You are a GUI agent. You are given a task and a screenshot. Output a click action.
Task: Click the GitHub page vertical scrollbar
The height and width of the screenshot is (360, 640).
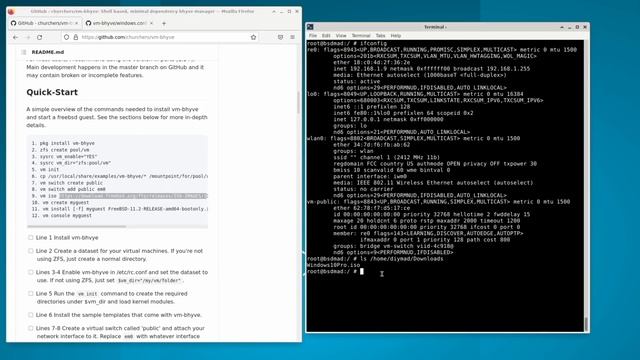click(x=298, y=102)
